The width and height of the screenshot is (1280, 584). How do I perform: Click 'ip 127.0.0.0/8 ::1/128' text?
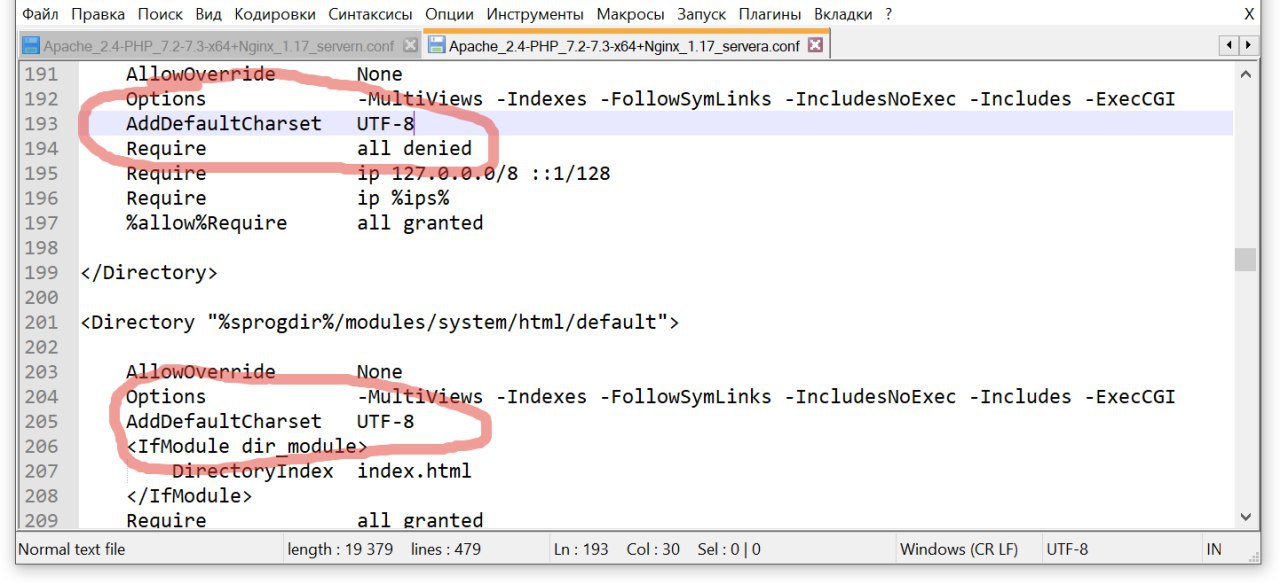pos(483,173)
